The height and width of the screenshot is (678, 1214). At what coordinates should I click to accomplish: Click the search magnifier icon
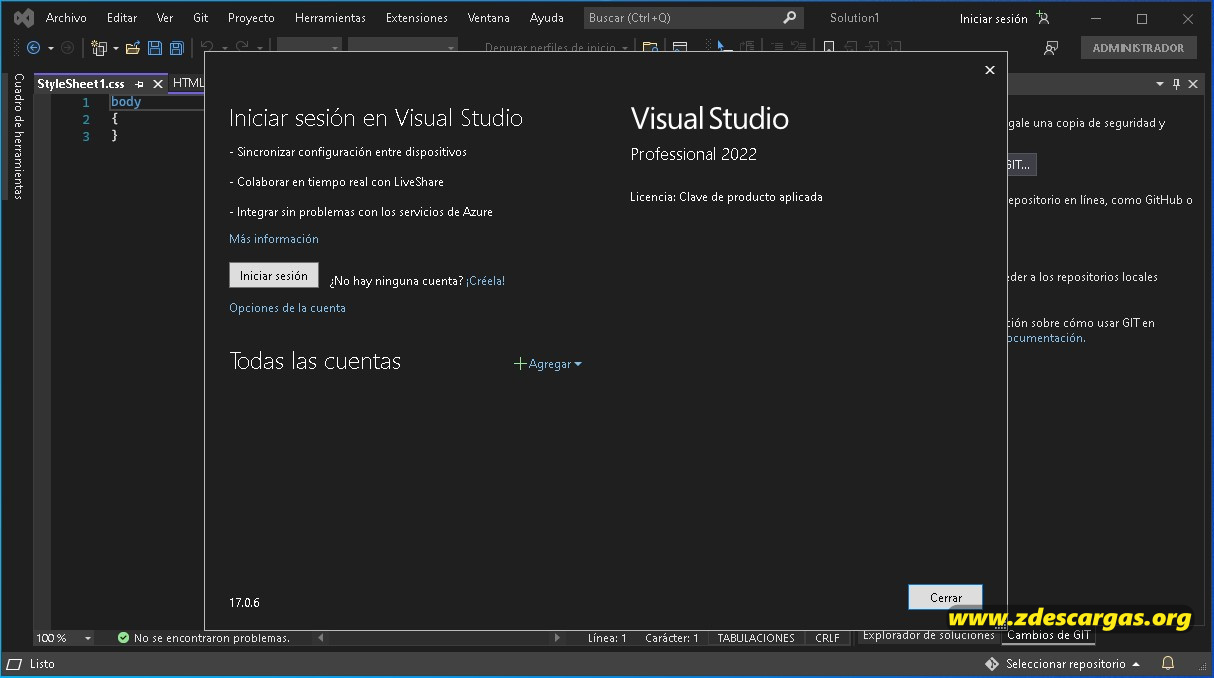(x=790, y=18)
